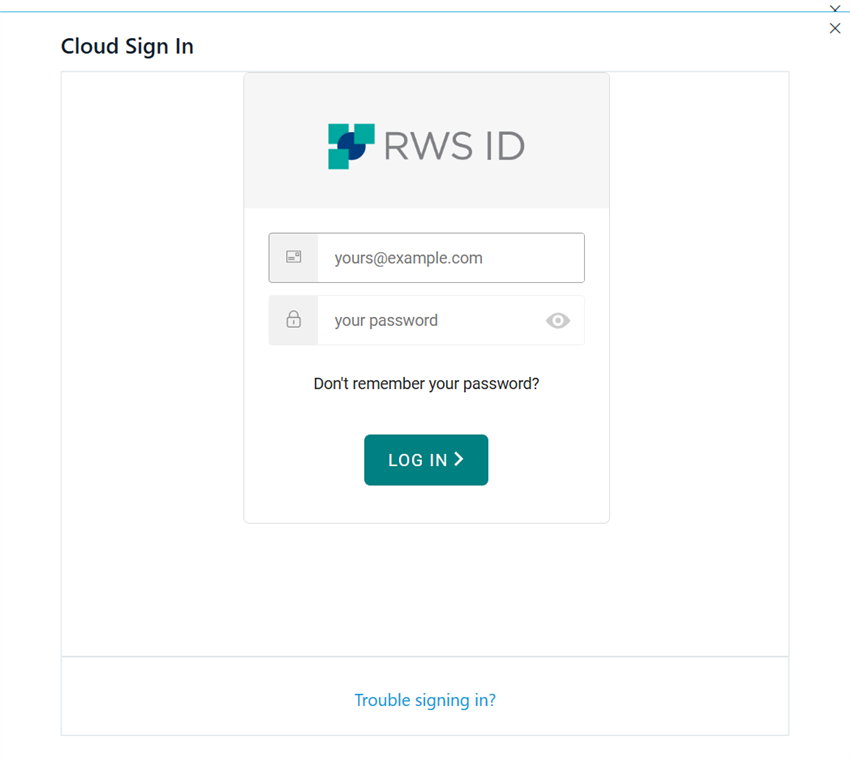Click the LOG IN button
Image resolution: width=850 pixels, height=761 pixels.
click(426, 460)
